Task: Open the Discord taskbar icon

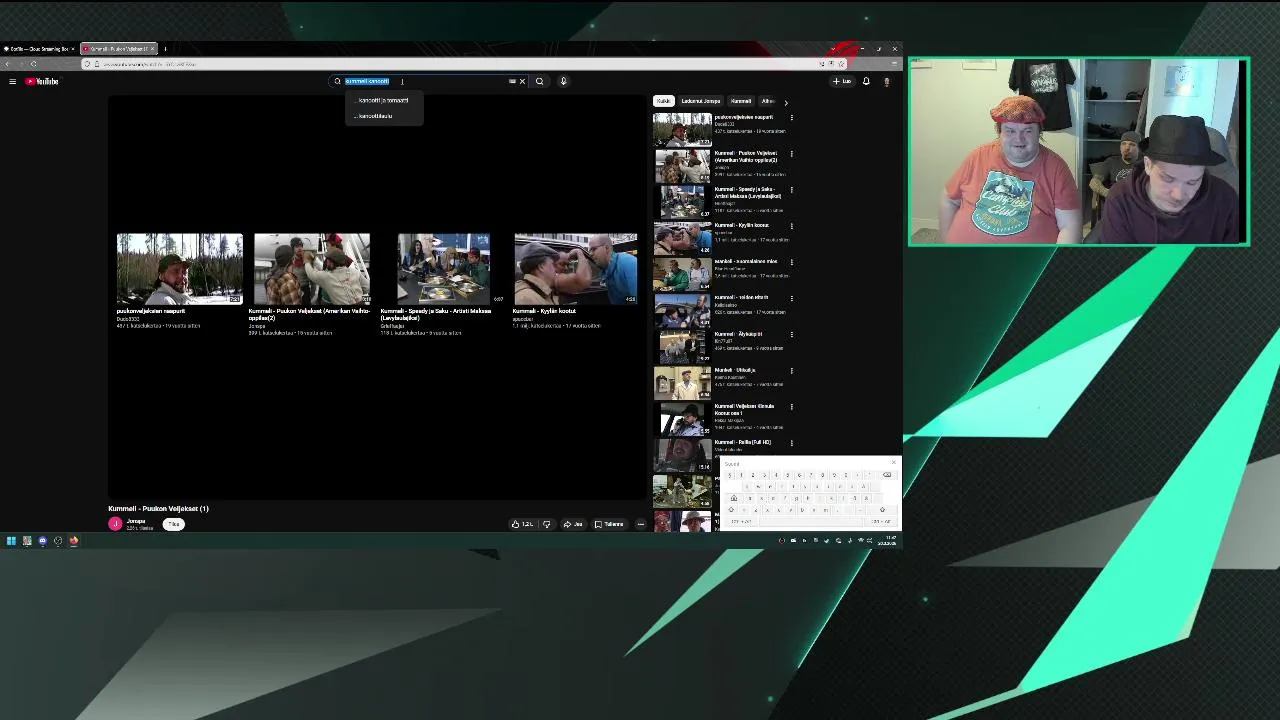Action: 42,541
